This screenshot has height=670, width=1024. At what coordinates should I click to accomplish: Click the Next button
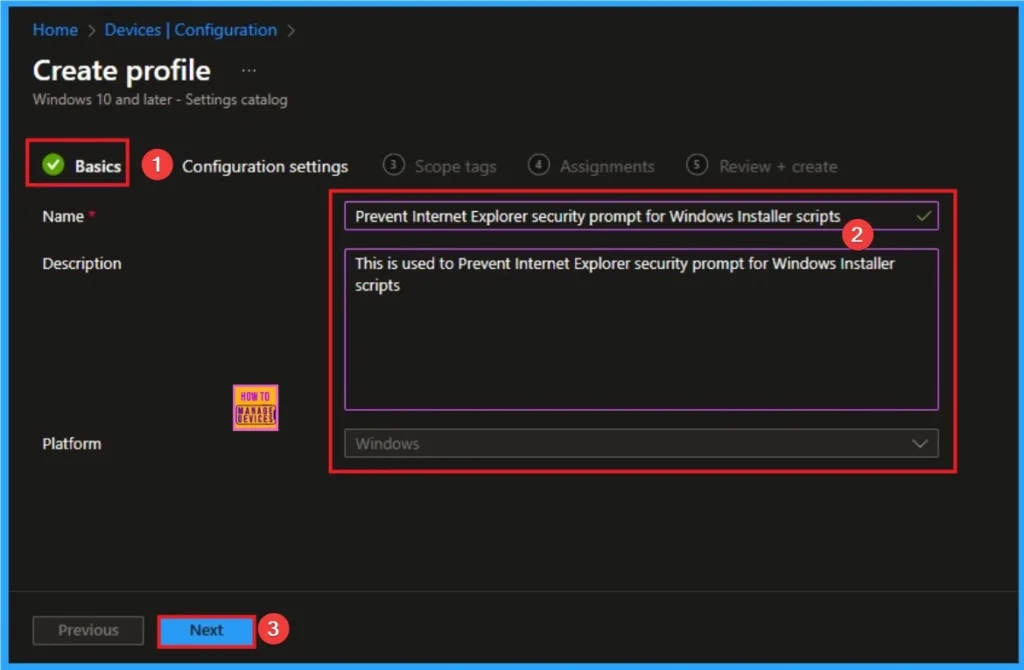[206, 630]
